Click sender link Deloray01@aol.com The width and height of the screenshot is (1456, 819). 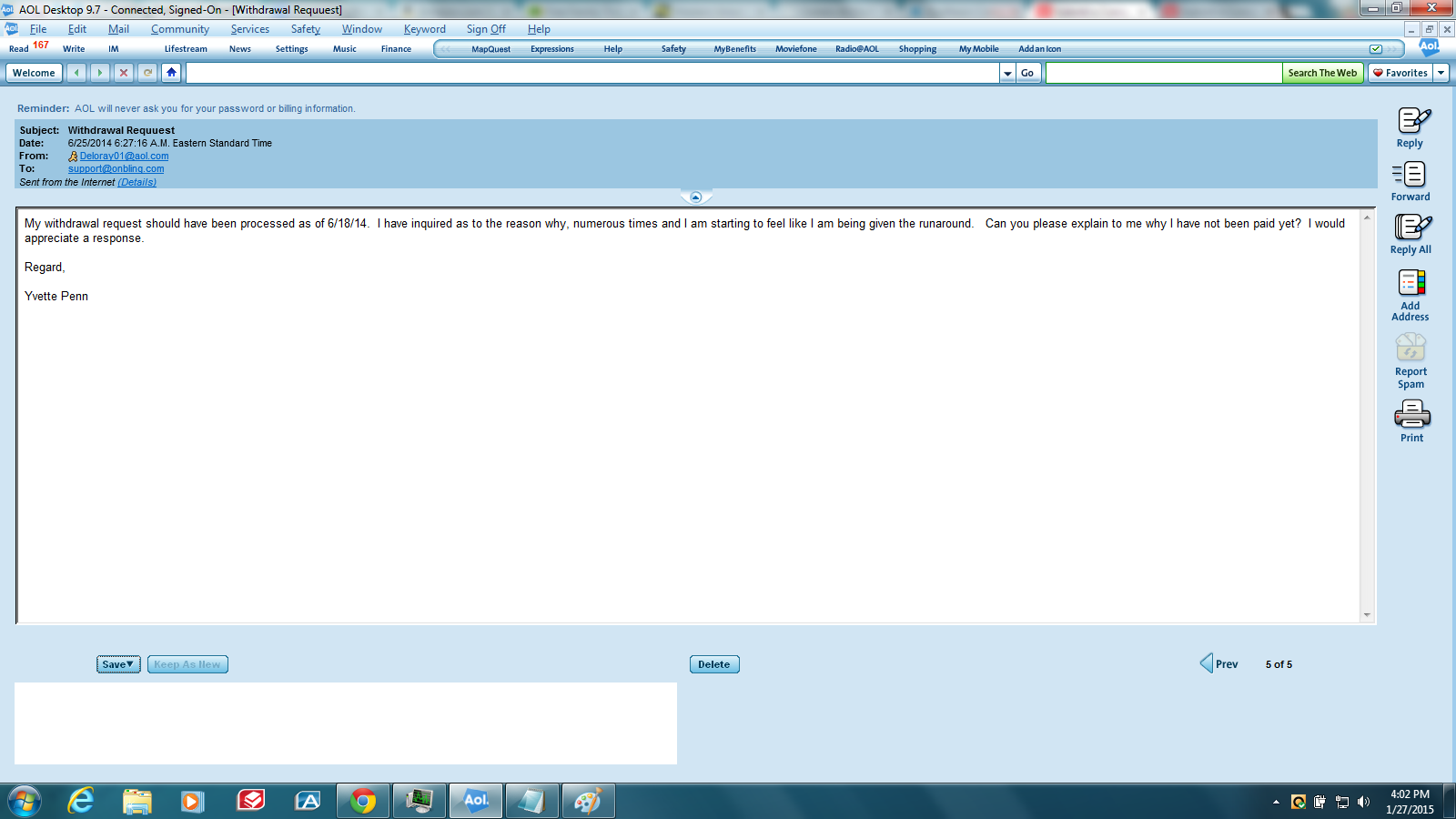[x=124, y=157]
